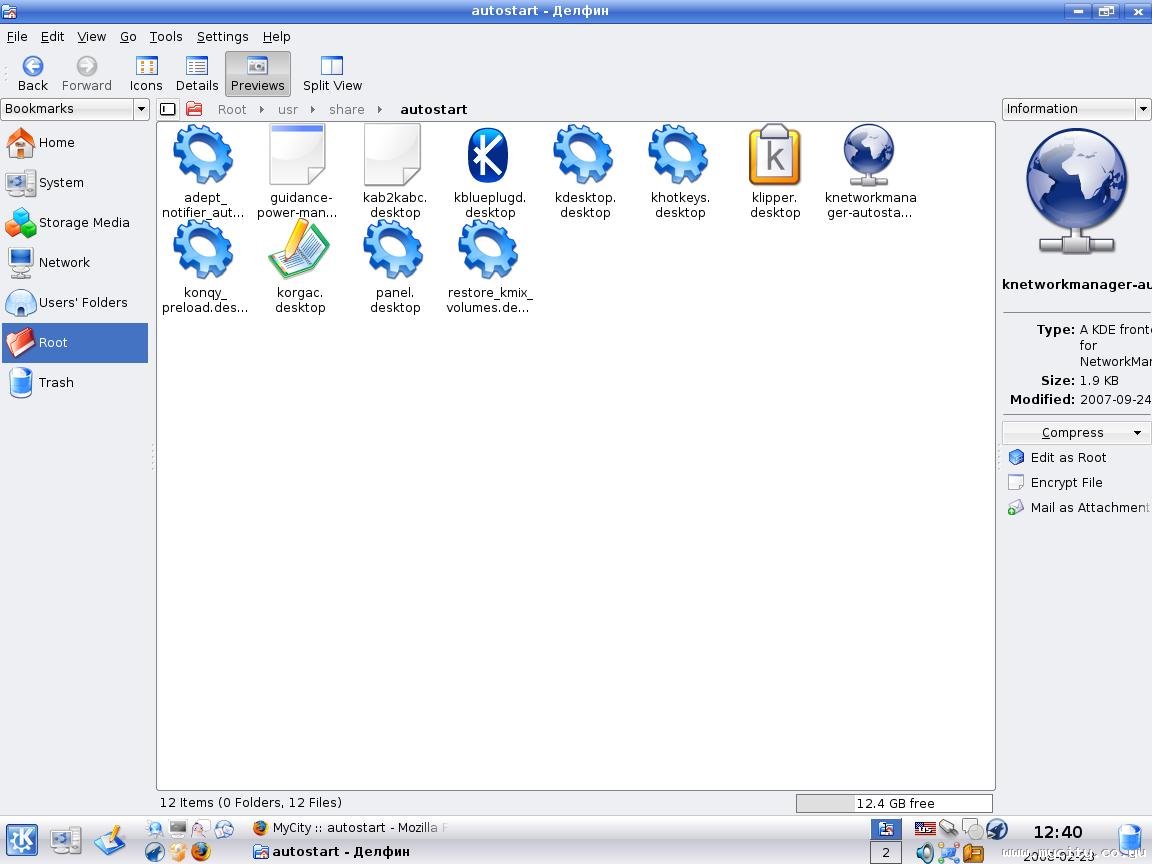The height and width of the screenshot is (864, 1152).
Task: Open System in the Bookmarks sidebar
Action: [75, 183]
